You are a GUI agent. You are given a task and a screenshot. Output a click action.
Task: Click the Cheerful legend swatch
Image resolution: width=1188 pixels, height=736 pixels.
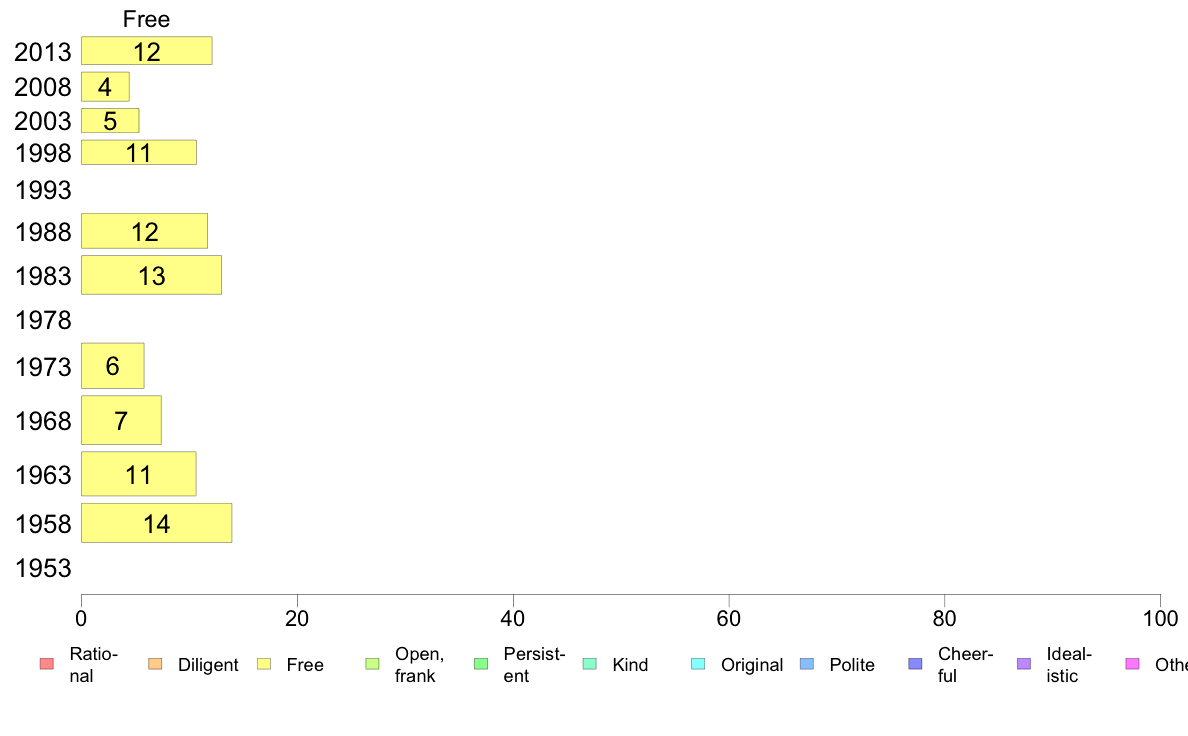915,664
